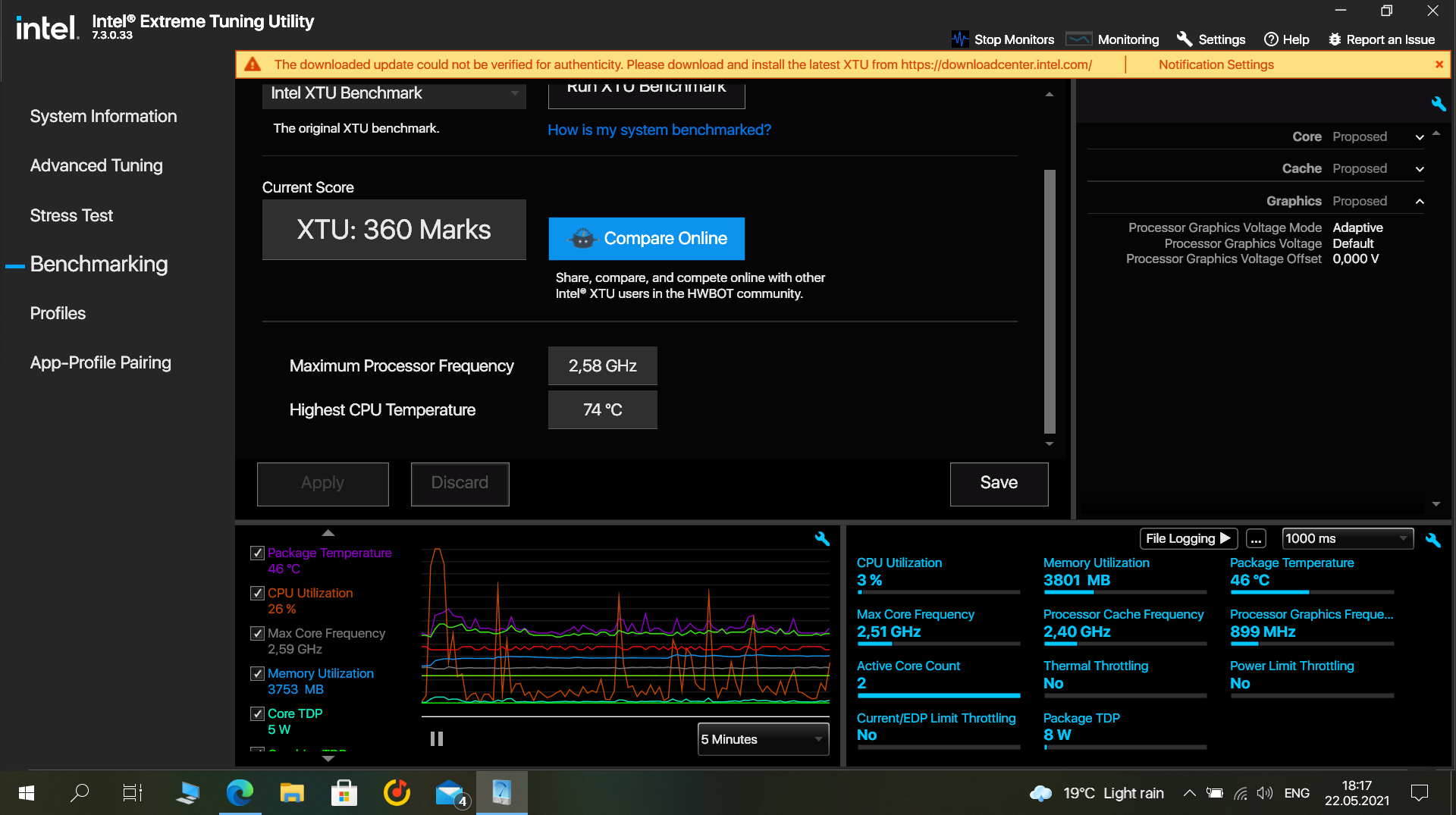Image resolution: width=1456 pixels, height=815 pixels.
Task: Go to Profiles section
Action: point(58,313)
